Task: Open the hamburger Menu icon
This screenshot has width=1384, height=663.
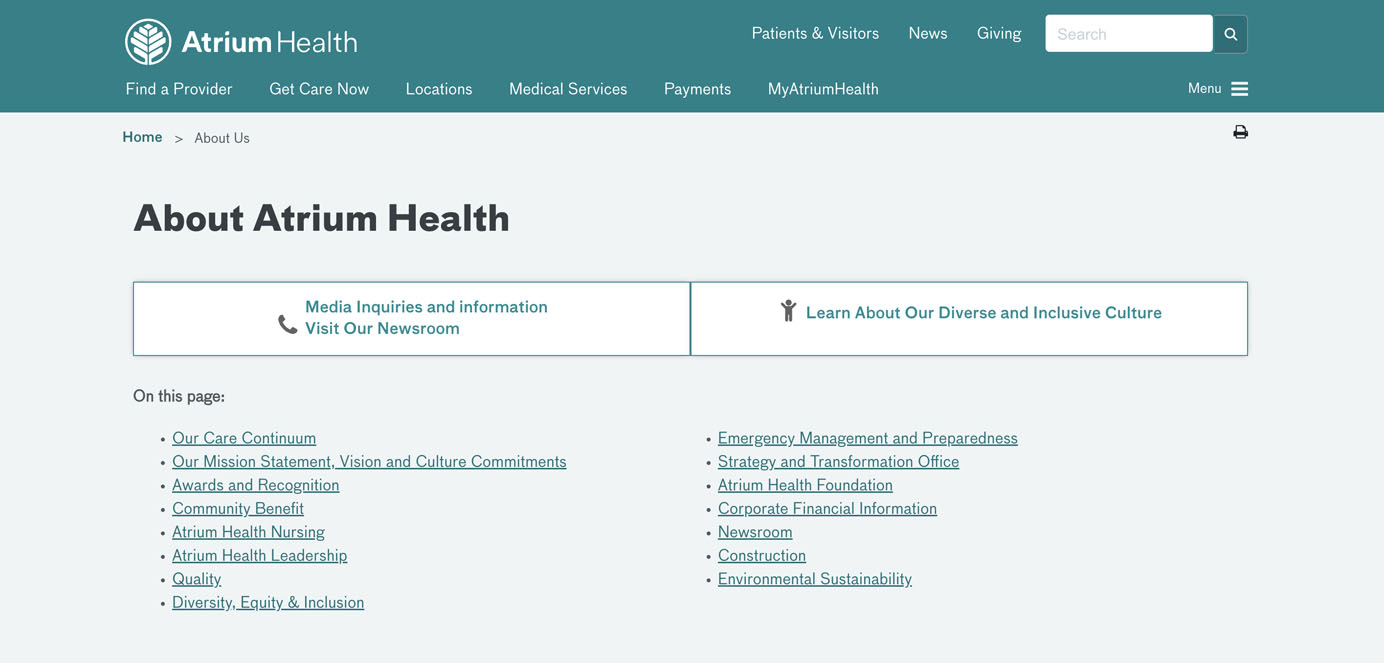Action: coord(1239,89)
